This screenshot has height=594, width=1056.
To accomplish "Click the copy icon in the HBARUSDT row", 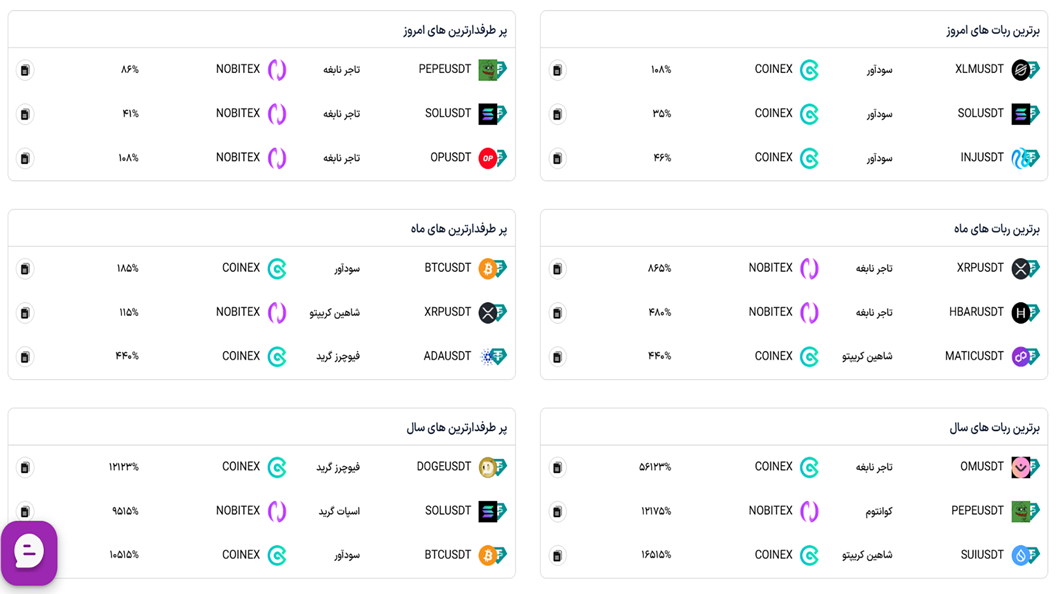I will coord(557,312).
